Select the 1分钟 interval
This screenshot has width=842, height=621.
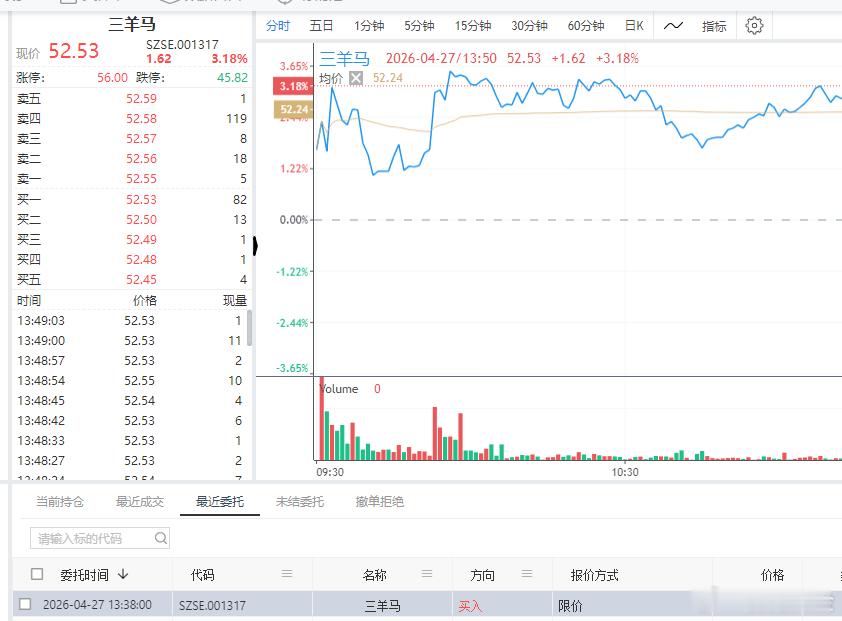[x=369, y=26]
